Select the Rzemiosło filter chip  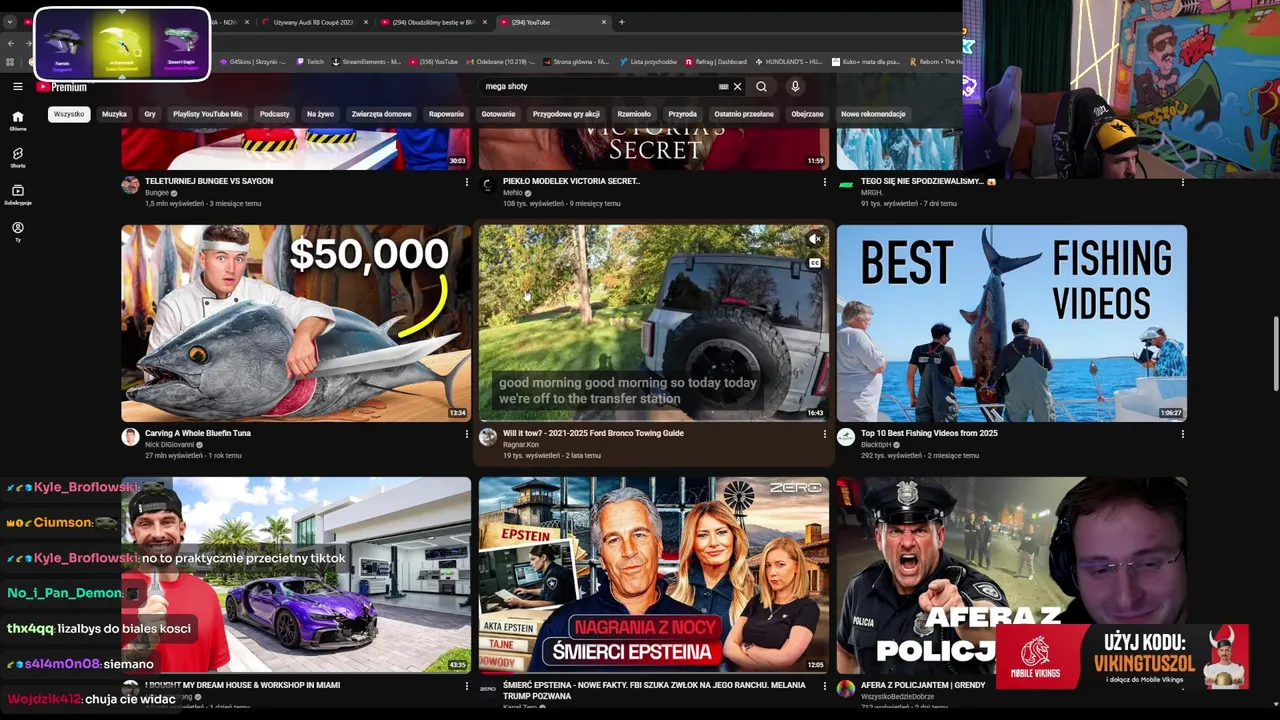click(634, 114)
